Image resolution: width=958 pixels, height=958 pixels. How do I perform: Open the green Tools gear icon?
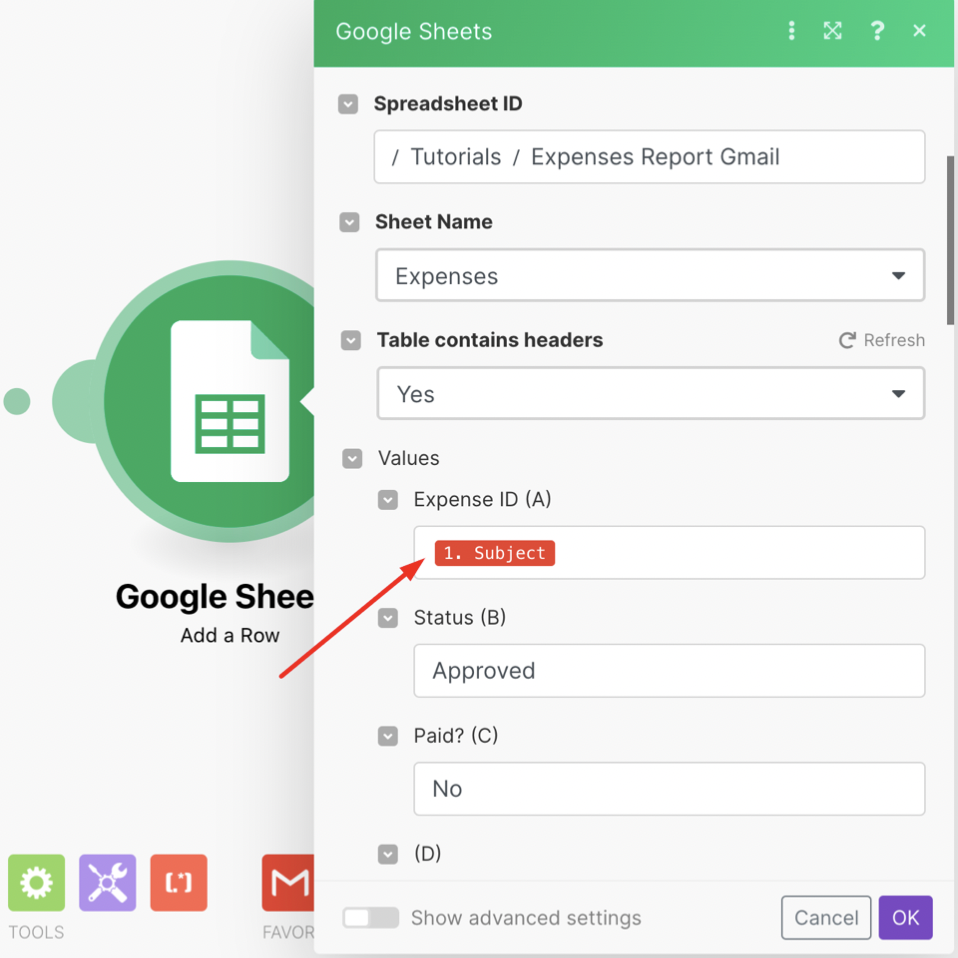click(37, 882)
